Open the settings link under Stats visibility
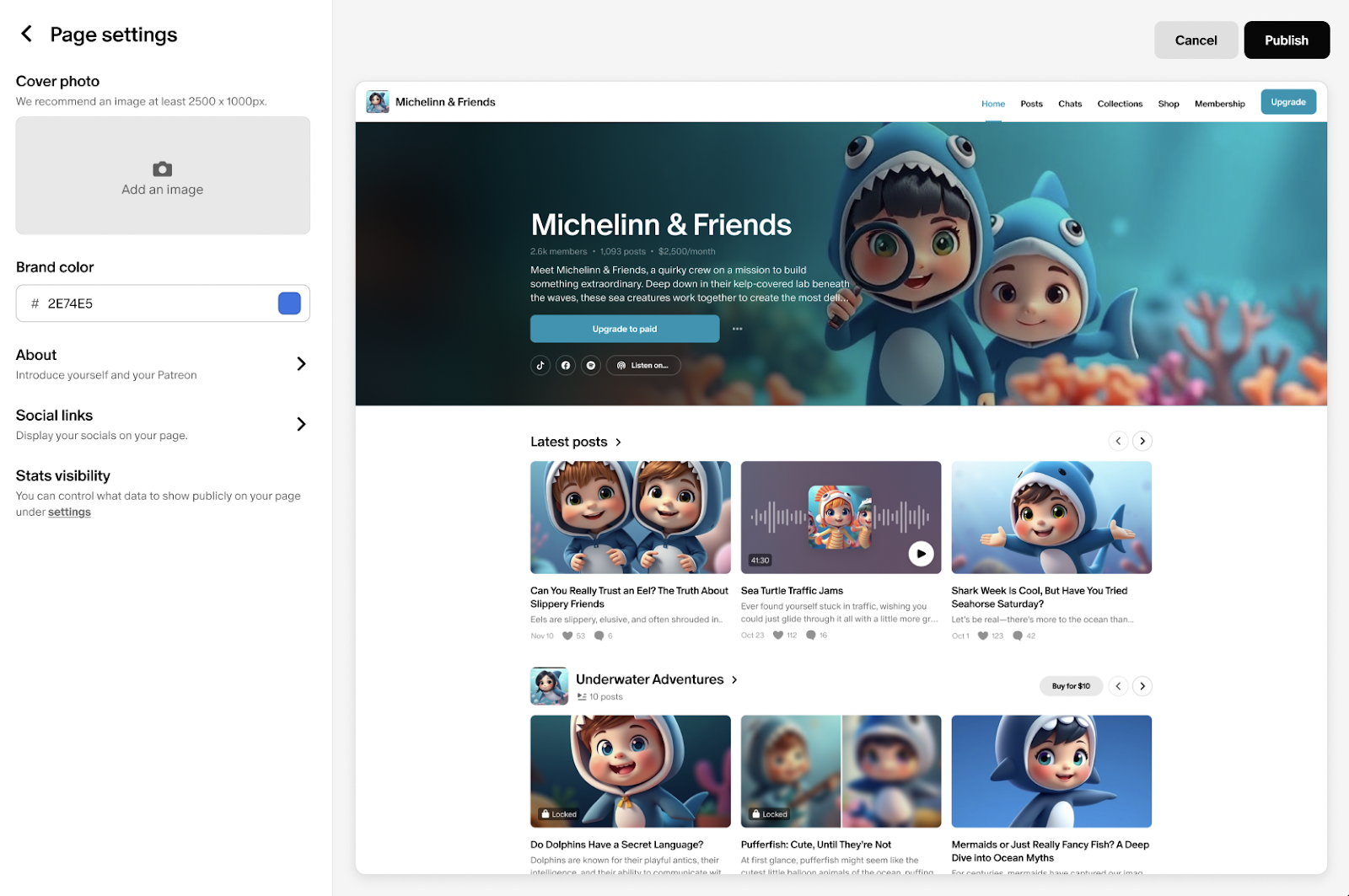The width and height of the screenshot is (1349, 896). click(x=69, y=512)
